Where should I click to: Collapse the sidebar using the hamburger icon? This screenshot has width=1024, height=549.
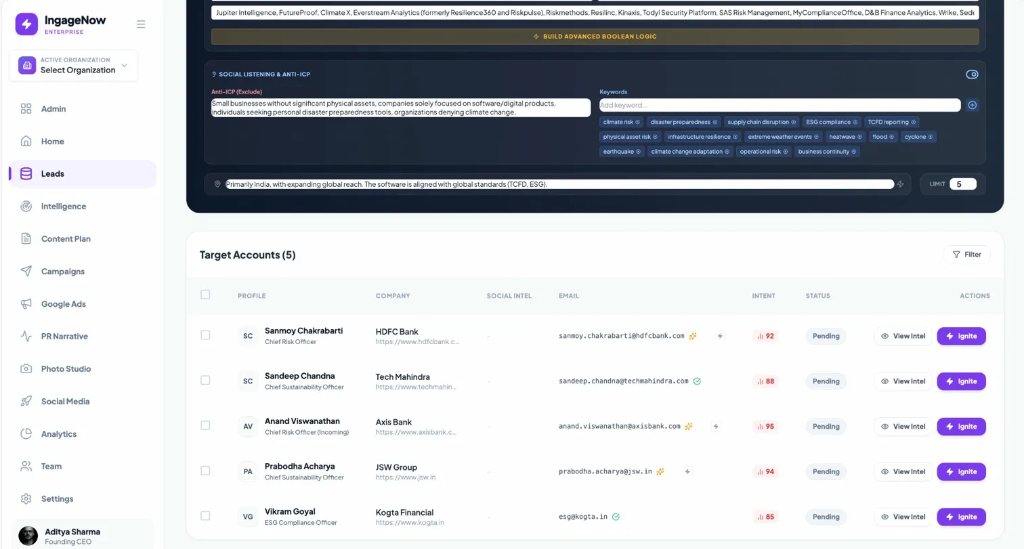point(141,24)
